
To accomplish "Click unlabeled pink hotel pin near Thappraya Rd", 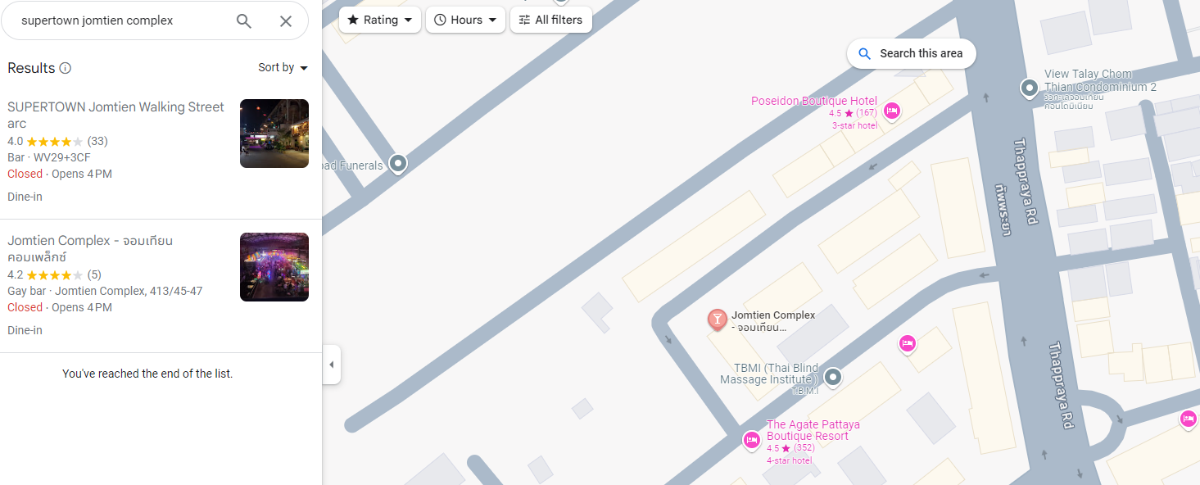I will coord(907,343).
